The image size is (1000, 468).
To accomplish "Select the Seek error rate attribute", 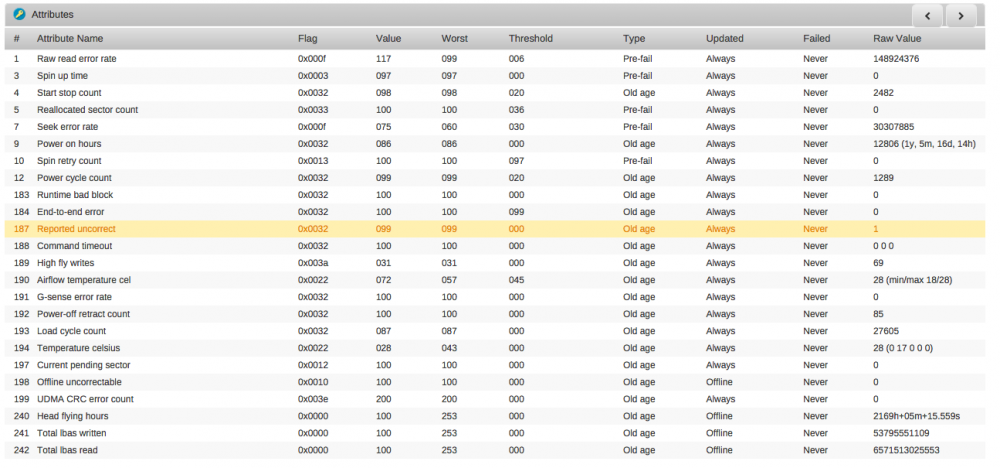I will [68, 127].
